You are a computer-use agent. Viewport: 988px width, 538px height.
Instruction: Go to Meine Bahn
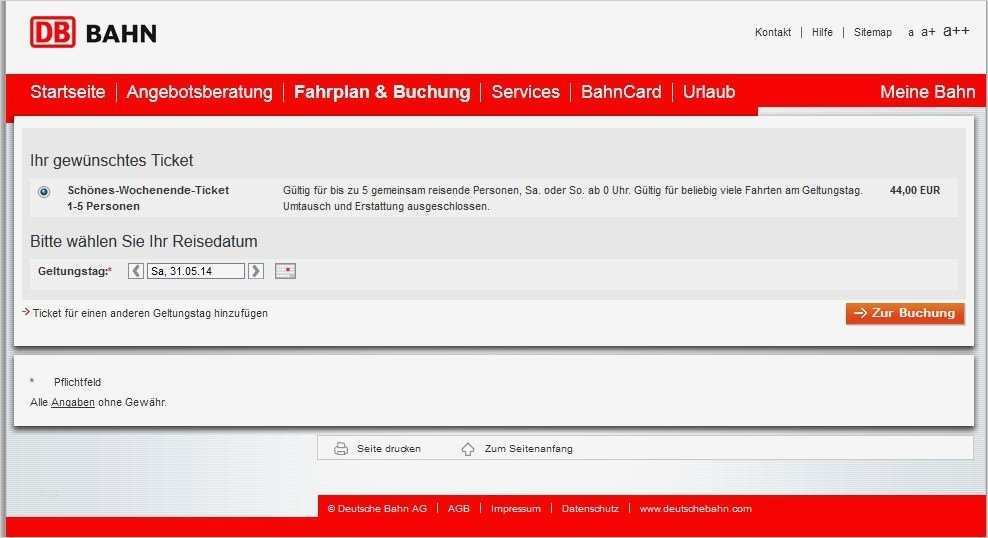(x=928, y=92)
